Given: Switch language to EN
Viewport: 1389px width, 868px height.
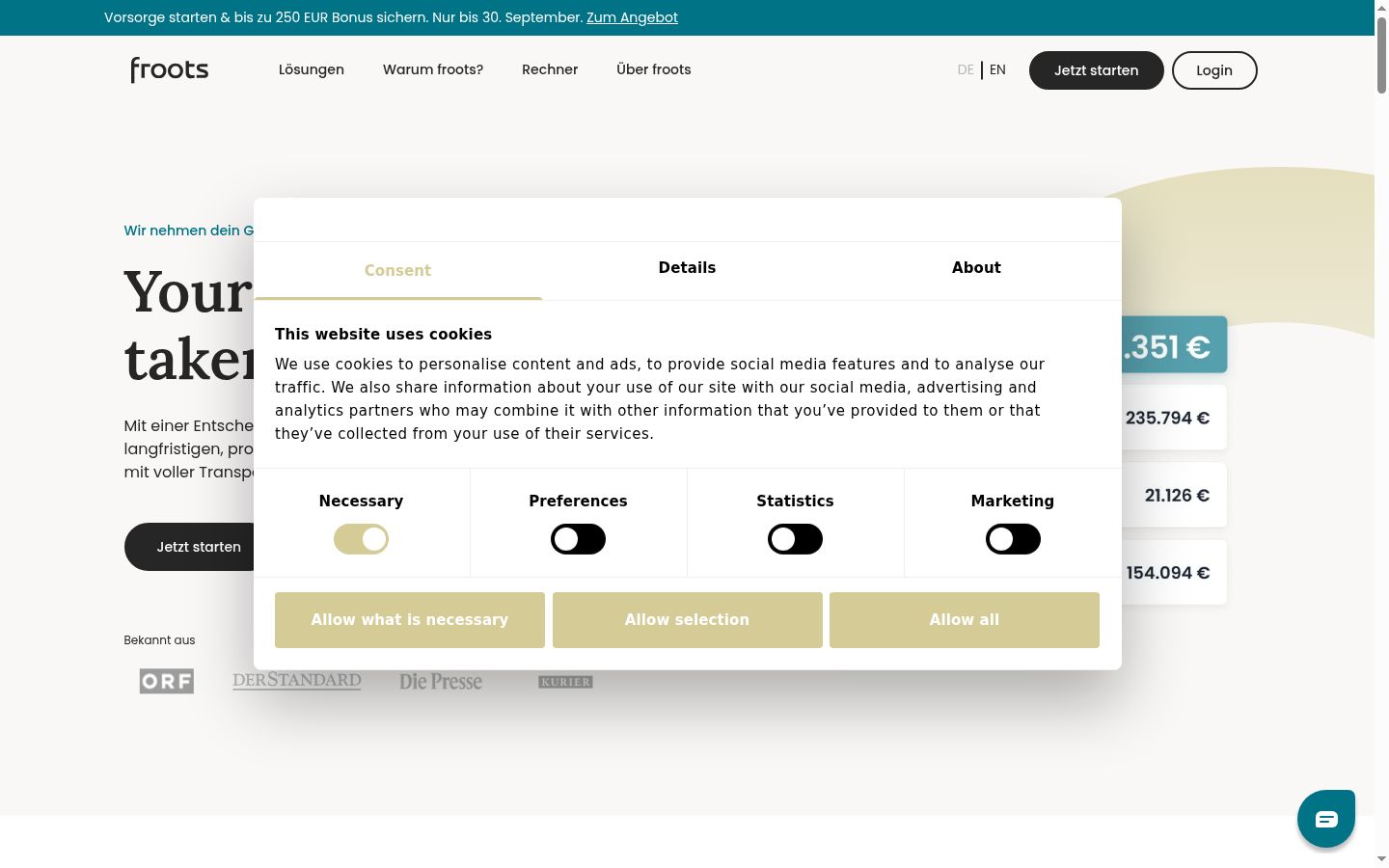Looking at the screenshot, I should click(997, 69).
